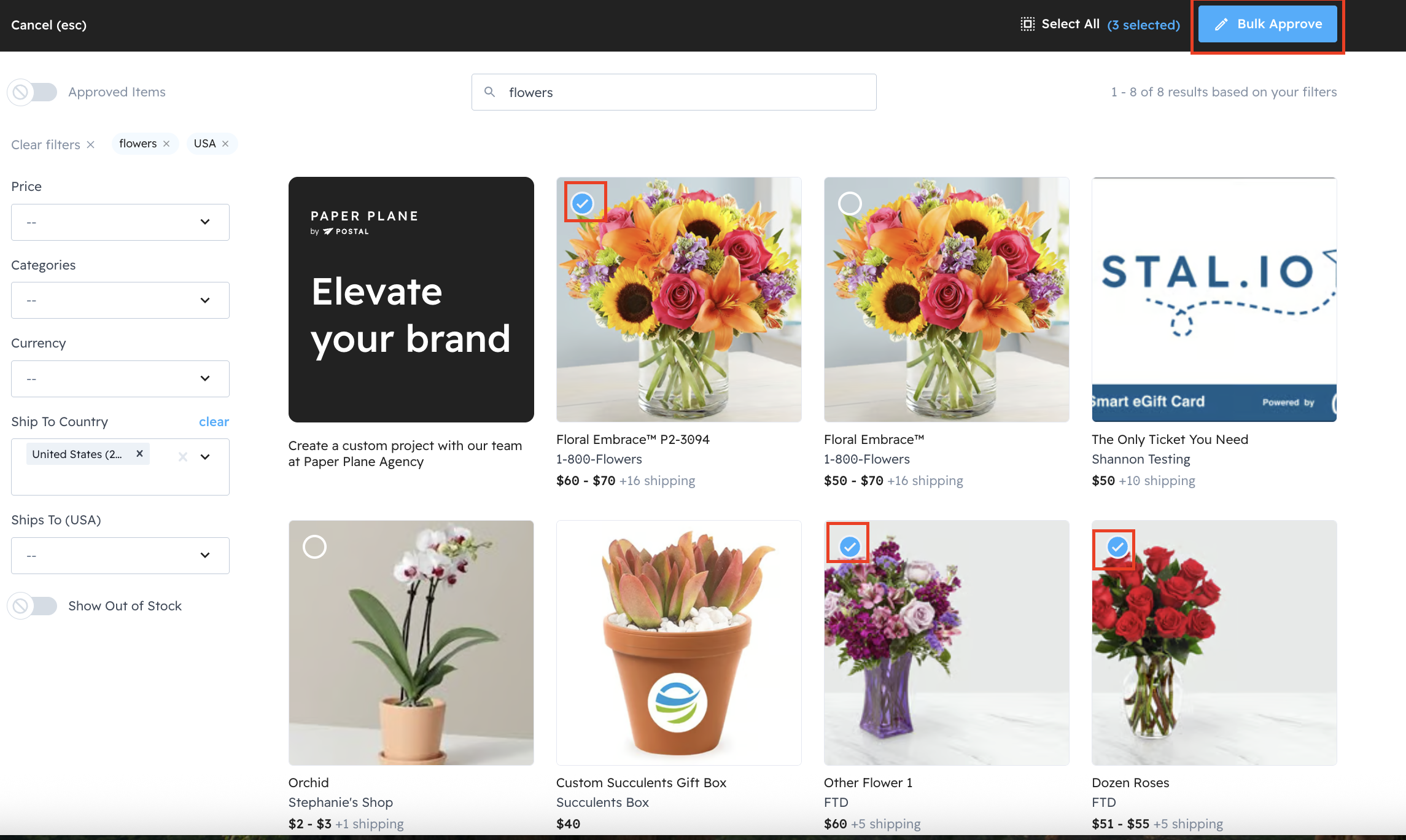Remove United States from Ship To Country
The width and height of the screenshot is (1406, 840).
click(139, 454)
